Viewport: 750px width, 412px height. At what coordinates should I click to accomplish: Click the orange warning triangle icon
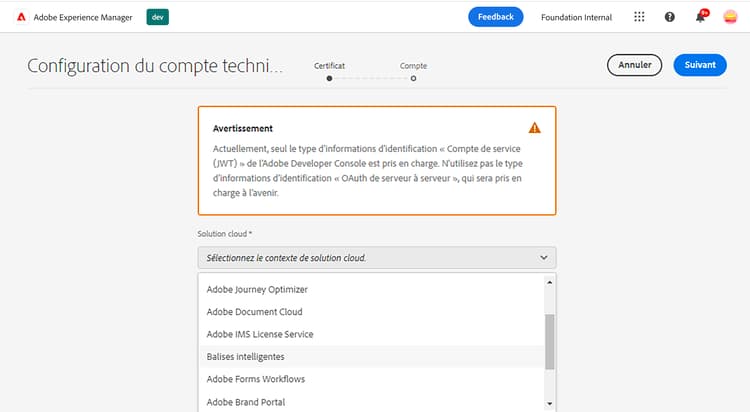[x=534, y=128]
